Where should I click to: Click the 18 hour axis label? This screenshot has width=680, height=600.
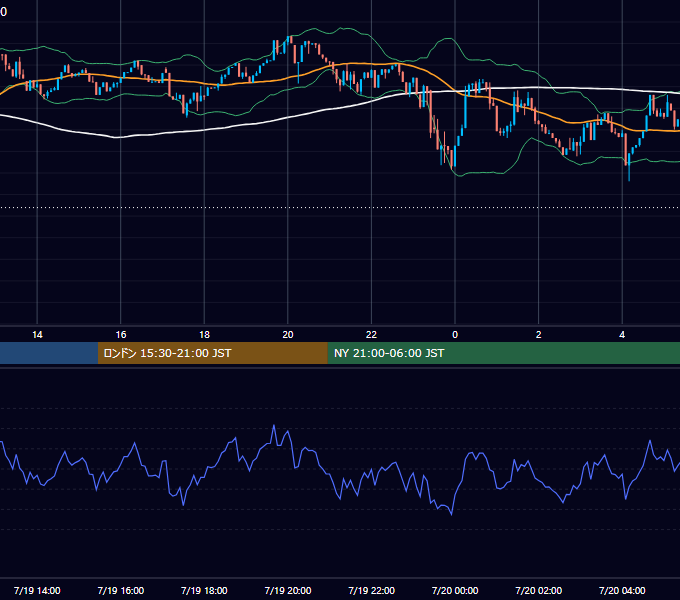click(204, 335)
